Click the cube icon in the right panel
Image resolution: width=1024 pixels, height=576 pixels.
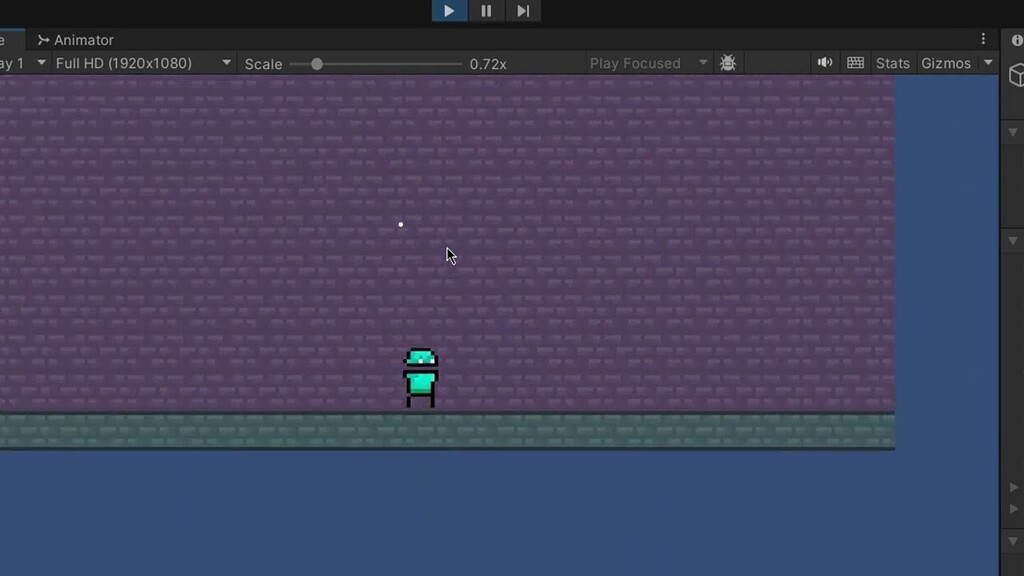tap(1016, 74)
